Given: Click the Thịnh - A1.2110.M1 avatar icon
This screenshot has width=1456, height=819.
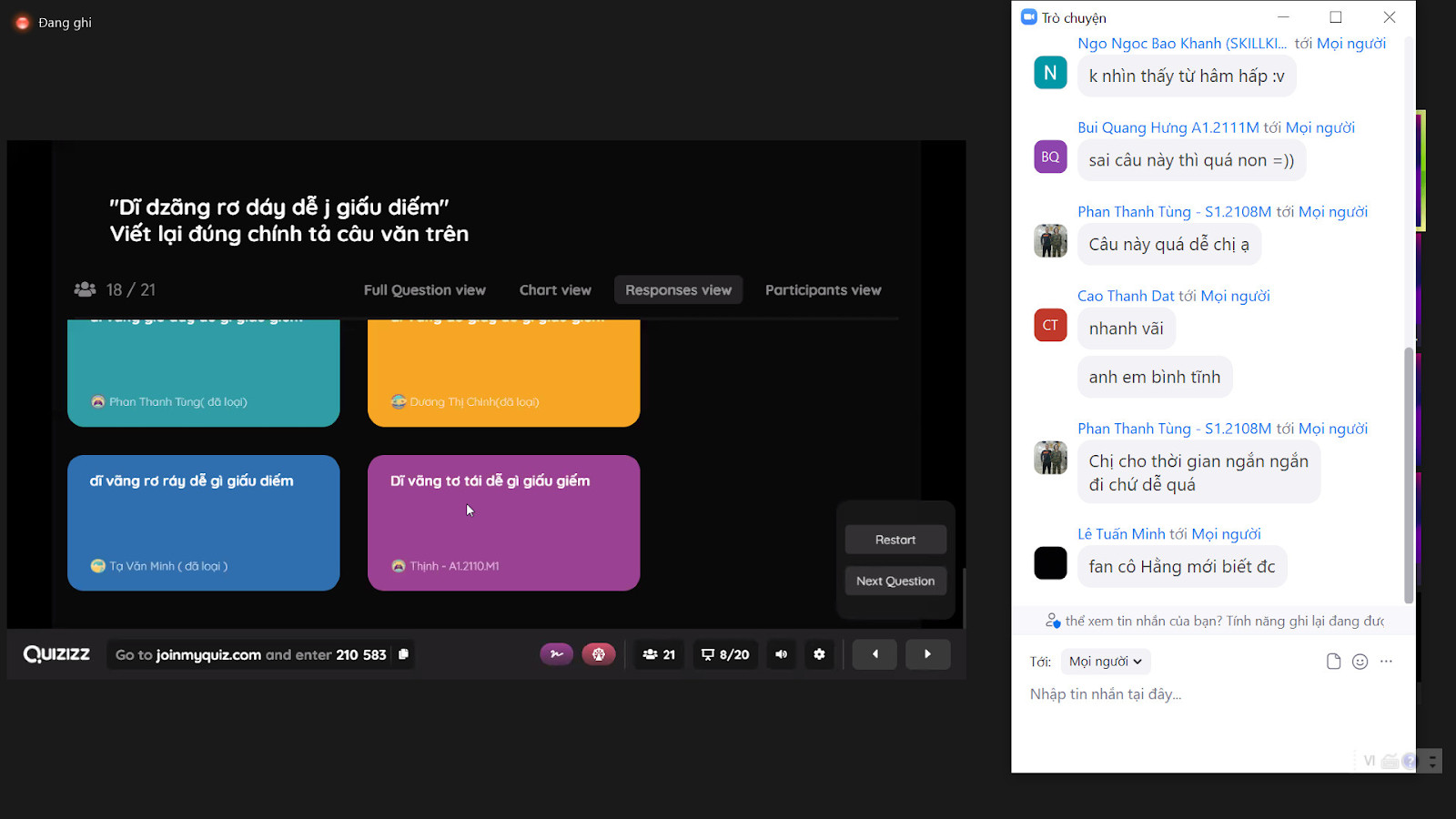Looking at the screenshot, I should (399, 566).
